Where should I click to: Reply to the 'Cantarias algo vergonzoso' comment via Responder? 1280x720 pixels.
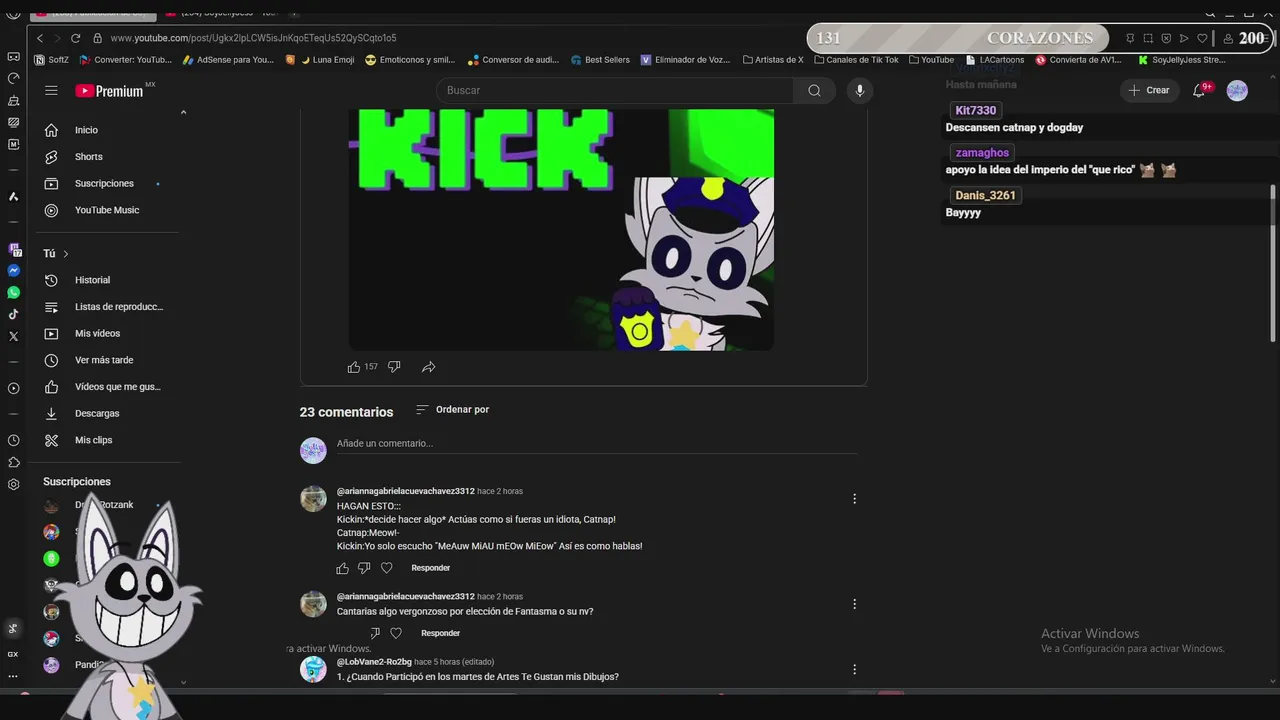click(440, 633)
